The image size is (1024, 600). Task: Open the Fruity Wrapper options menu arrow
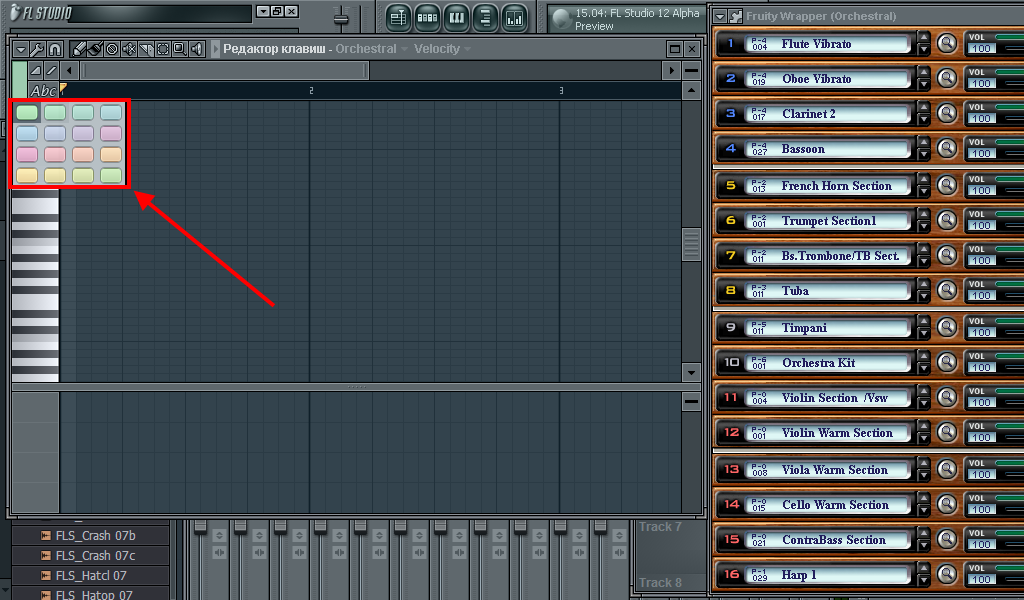pyautogui.click(x=720, y=16)
